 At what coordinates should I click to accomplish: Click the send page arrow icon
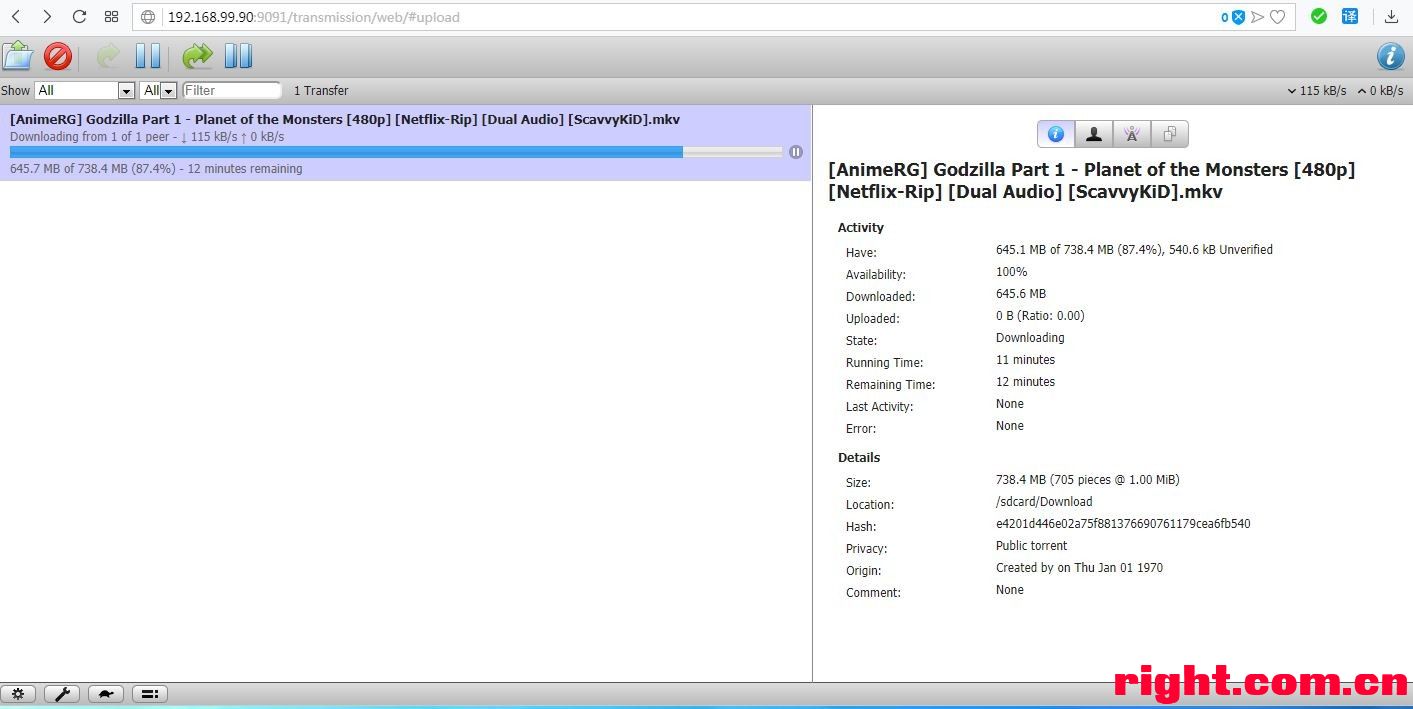pyautogui.click(x=1258, y=17)
